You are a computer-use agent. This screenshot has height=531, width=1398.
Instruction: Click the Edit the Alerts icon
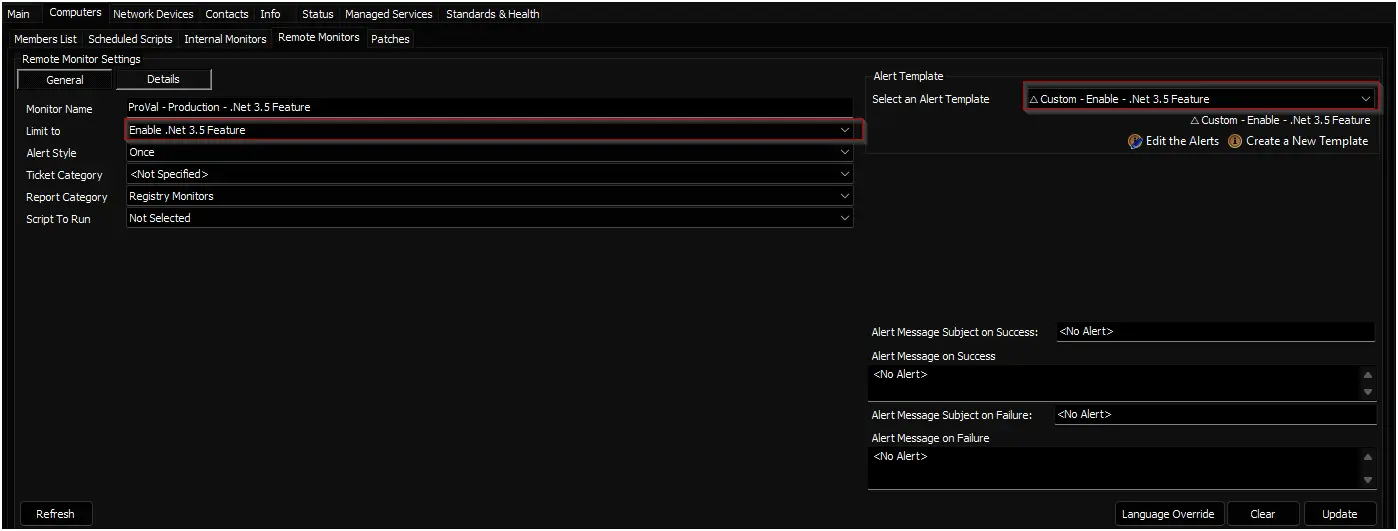click(x=1135, y=142)
